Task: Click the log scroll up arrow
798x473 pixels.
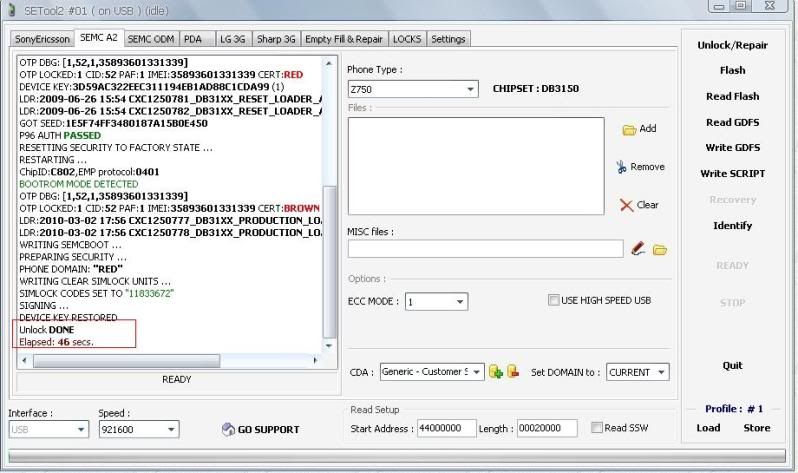Action: [x=329, y=64]
